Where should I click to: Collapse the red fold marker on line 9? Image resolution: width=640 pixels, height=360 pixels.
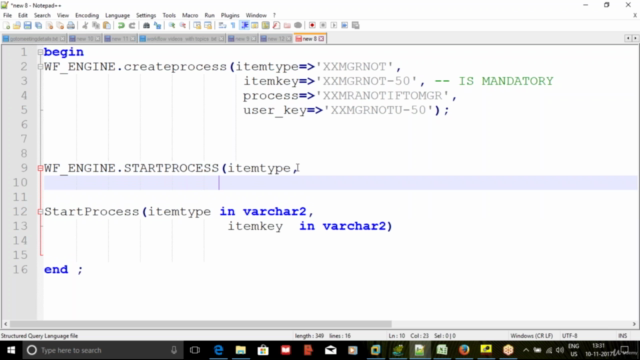pos(40,168)
